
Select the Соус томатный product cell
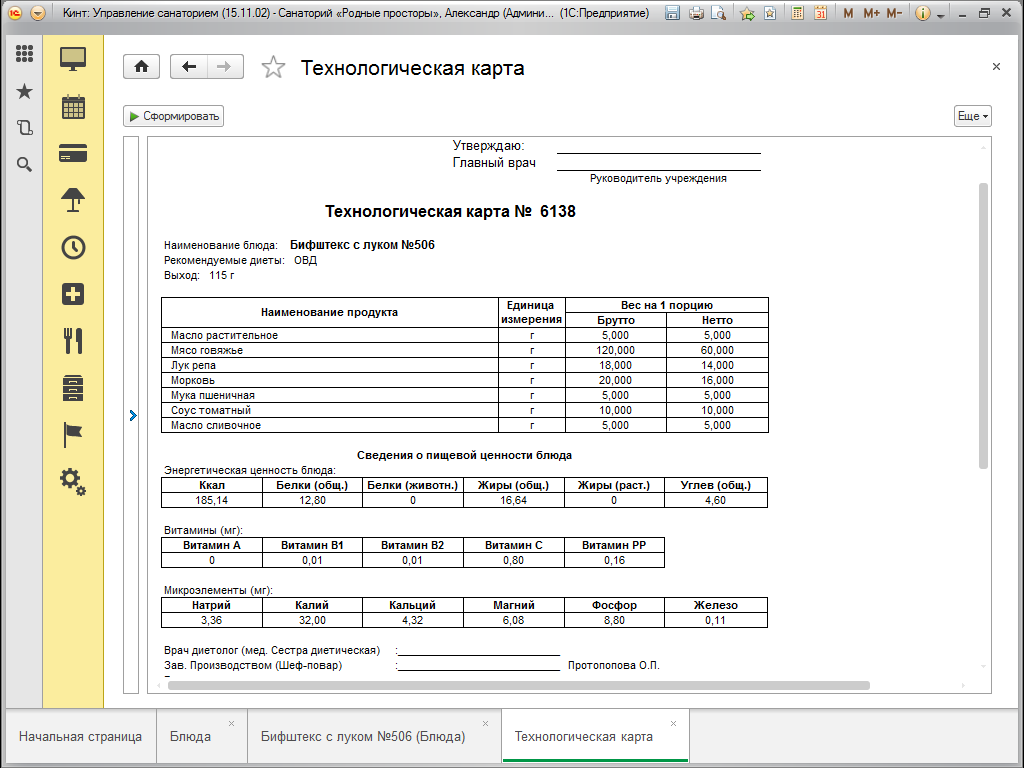[x=329, y=410]
